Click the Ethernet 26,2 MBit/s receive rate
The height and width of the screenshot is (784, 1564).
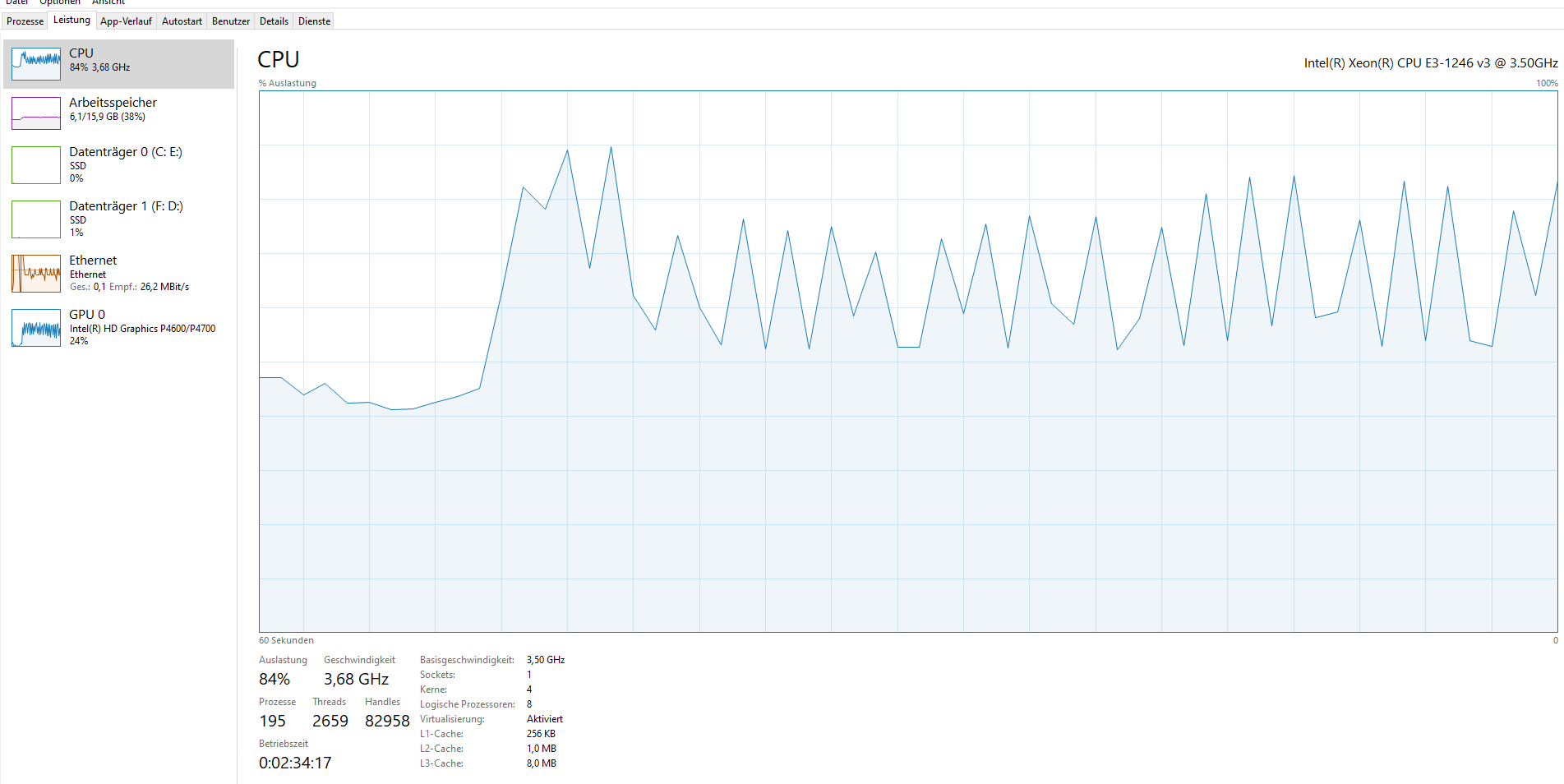pyautogui.click(x=164, y=287)
